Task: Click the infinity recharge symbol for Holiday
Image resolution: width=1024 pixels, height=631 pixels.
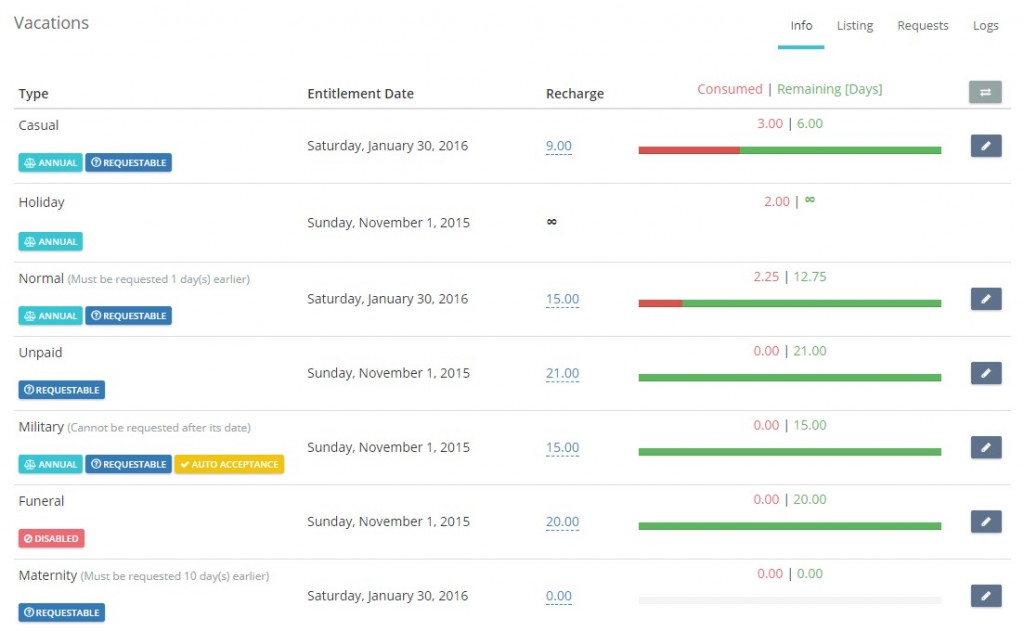Action: [x=551, y=222]
